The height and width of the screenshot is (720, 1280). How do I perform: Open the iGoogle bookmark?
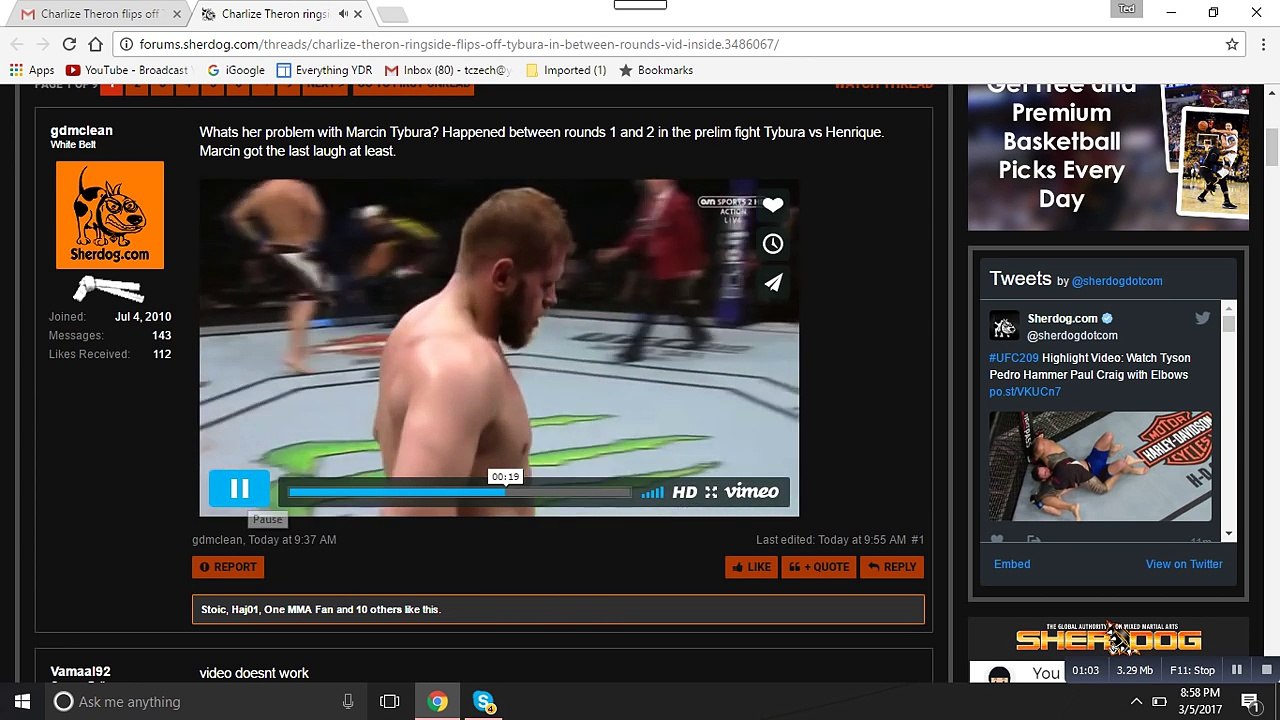[x=236, y=70]
